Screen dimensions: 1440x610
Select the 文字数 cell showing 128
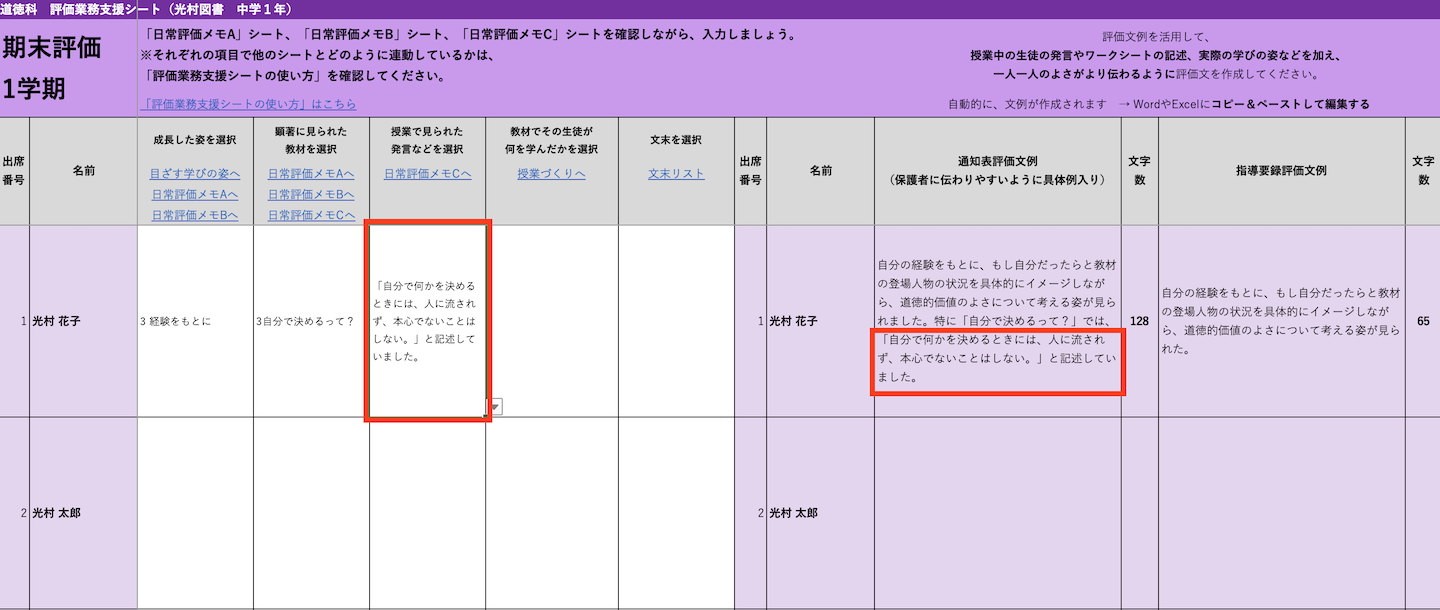click(x=1141, y=320)
